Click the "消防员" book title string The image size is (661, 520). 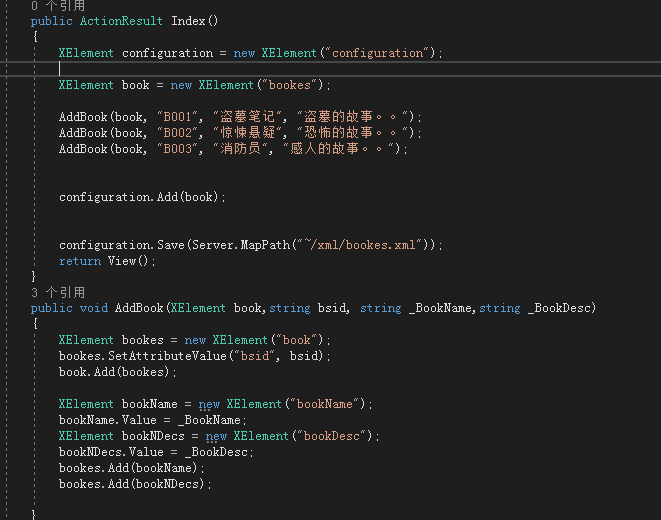pos(239,149)
